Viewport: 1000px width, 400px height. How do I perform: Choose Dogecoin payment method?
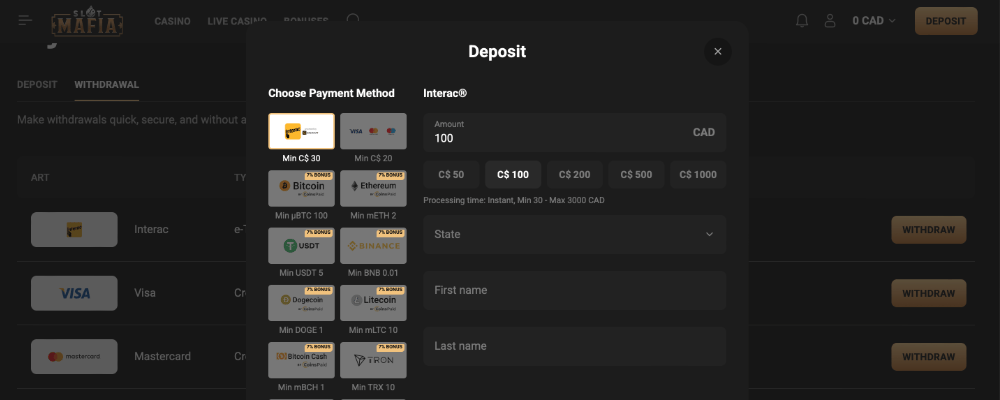point(302,303)
